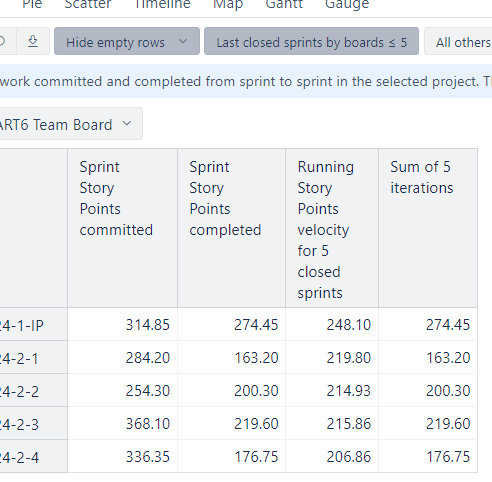Select the Gauge chart tab
The image size is (492, 482).
[347, 4]
